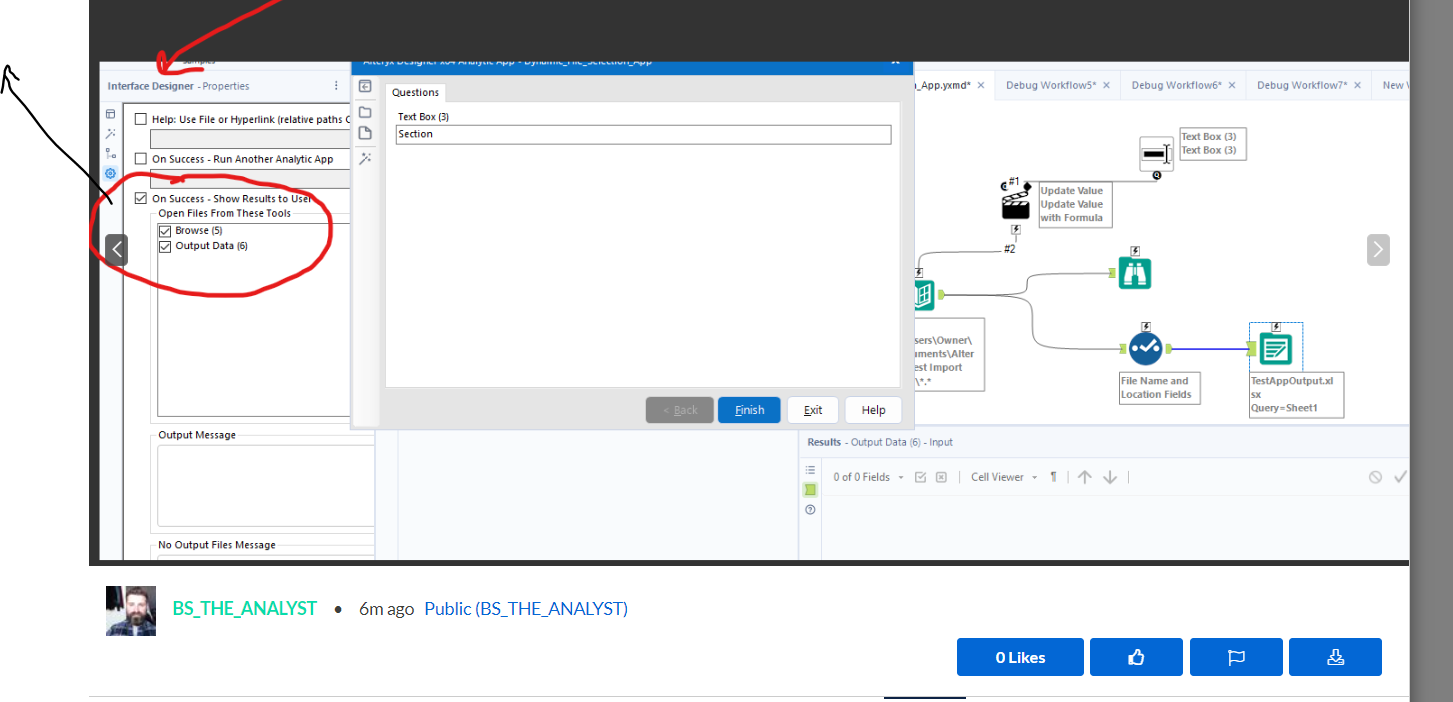This screenshot has height=702, width=1453.
Task: Click the file page icon in the dialog sidebar
Action: pos(365,132)
